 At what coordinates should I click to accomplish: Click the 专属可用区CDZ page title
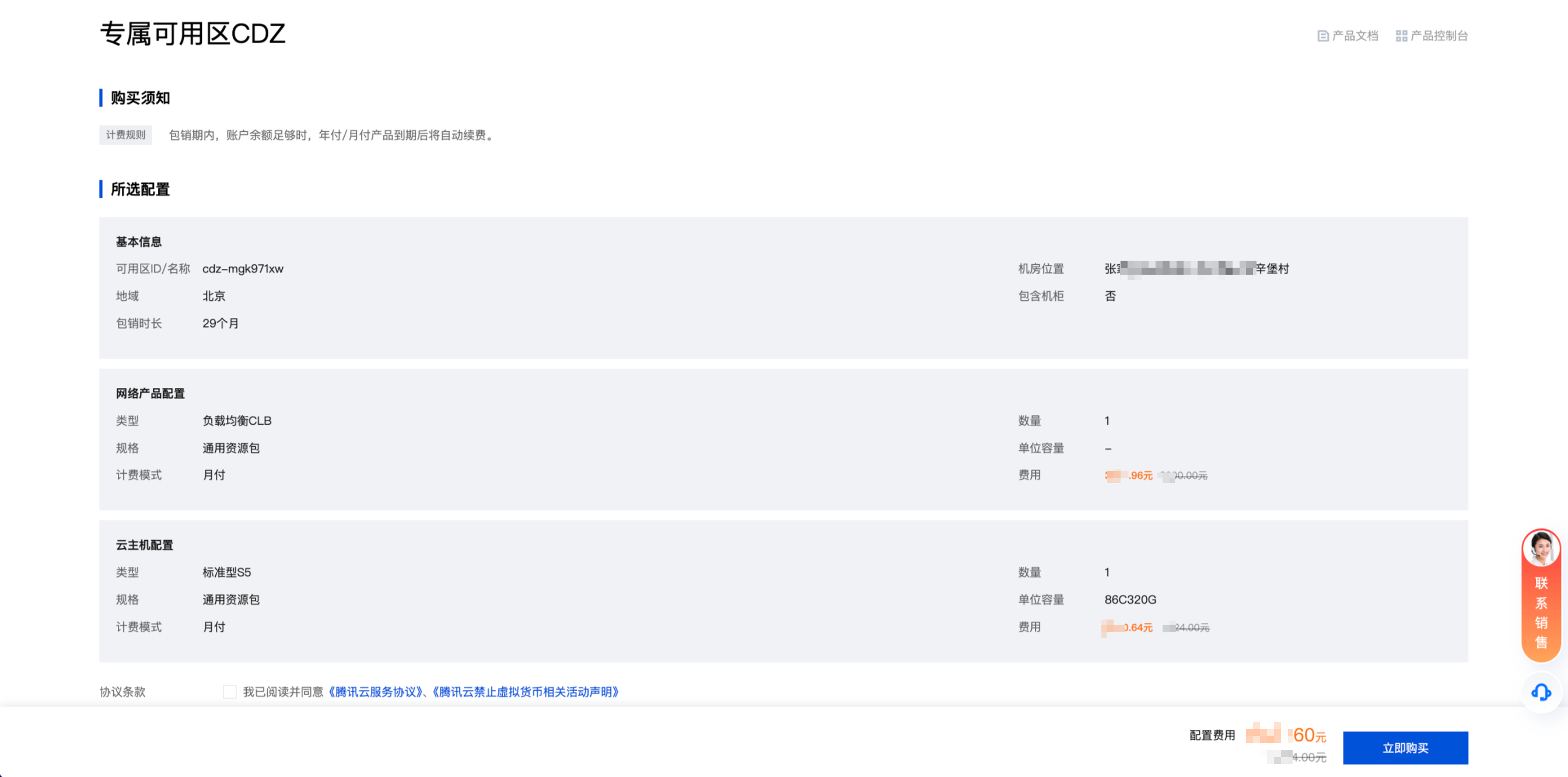point(192,34)
